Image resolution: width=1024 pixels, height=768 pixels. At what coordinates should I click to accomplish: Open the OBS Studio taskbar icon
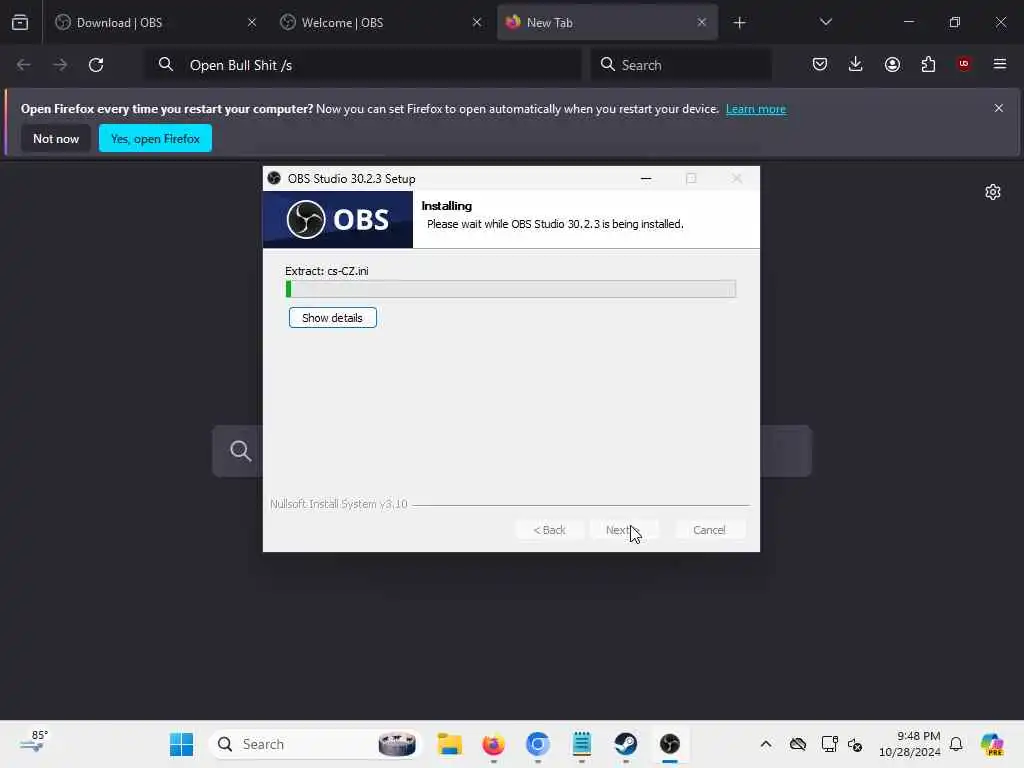click(x=669, y=744)
